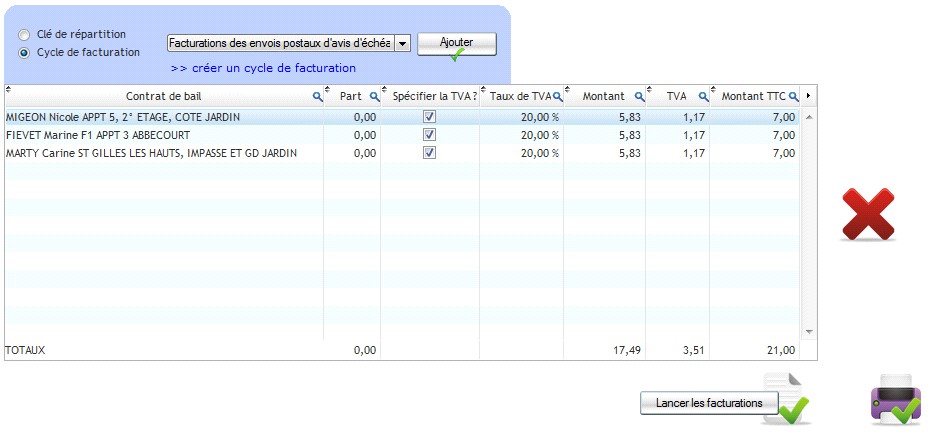Screen dimensions: 932x432
Task: Sort Montant column using sort arrows
Action: point(568,90)
